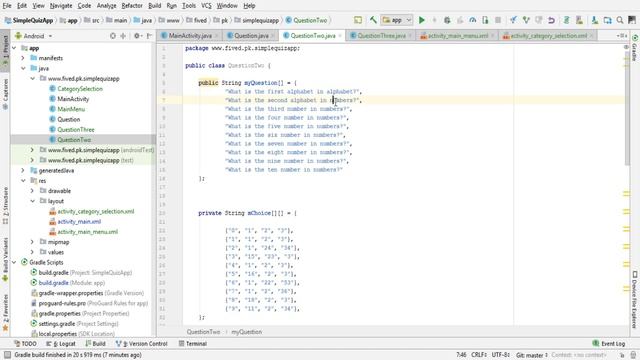
Task: Click CRLF line separator in status bar
Action: click(x=478, y=355)
